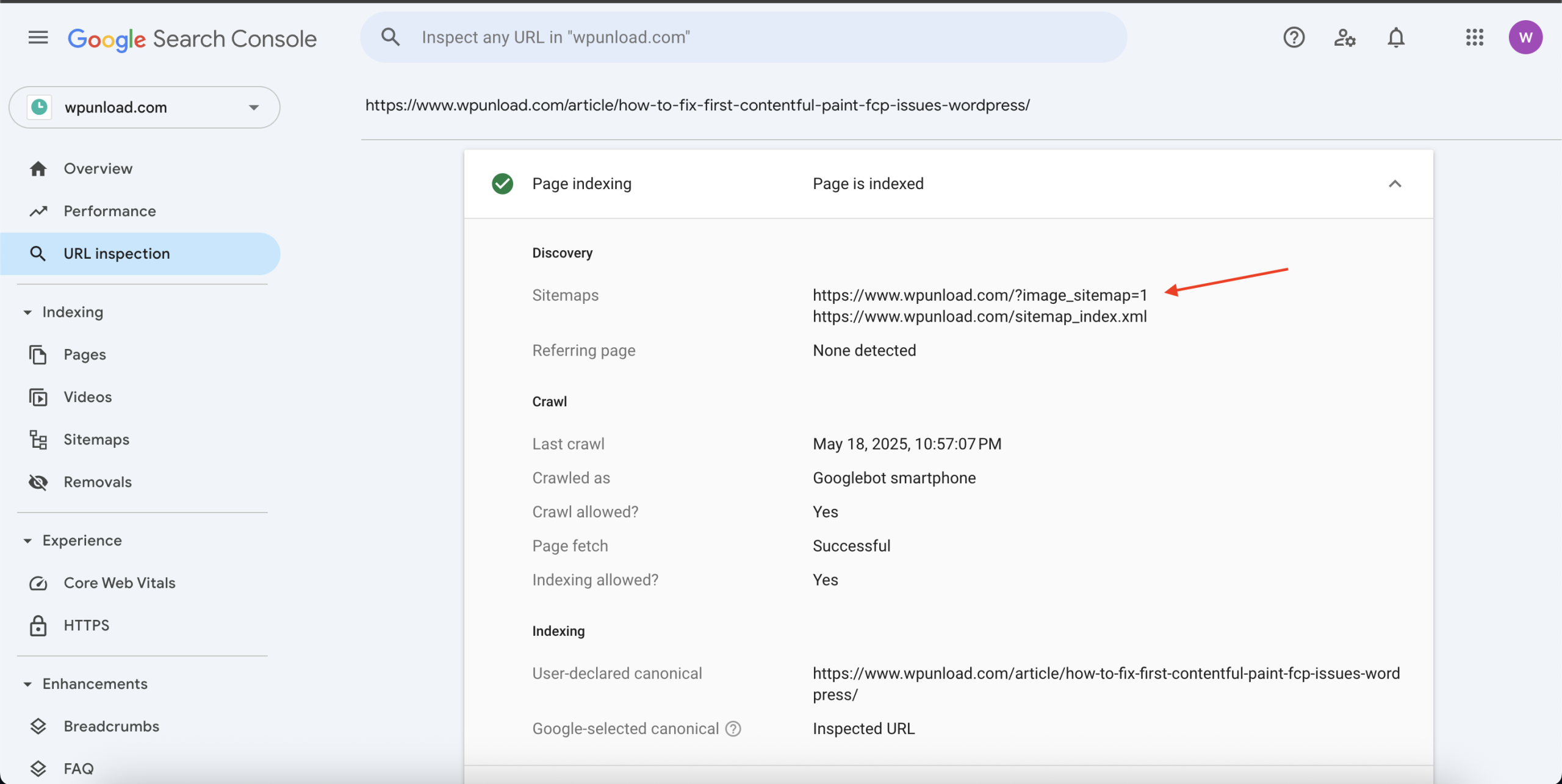Image resolution: width=1562 pixels, height=784 pixels.
Task: Click the Page indexing header title
Action: coord(582,184)
